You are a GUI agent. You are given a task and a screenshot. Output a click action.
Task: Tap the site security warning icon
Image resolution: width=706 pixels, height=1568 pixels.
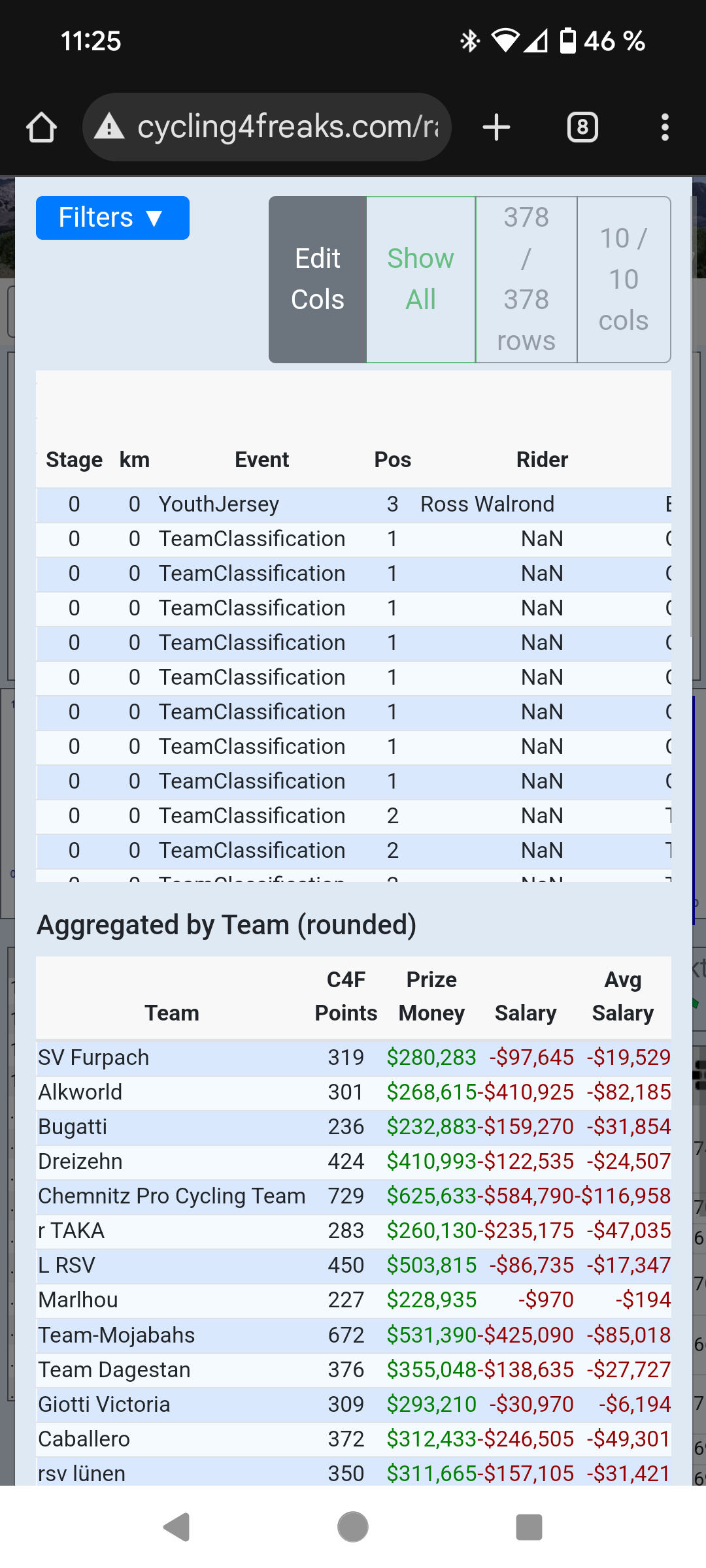tap(109, 127)
